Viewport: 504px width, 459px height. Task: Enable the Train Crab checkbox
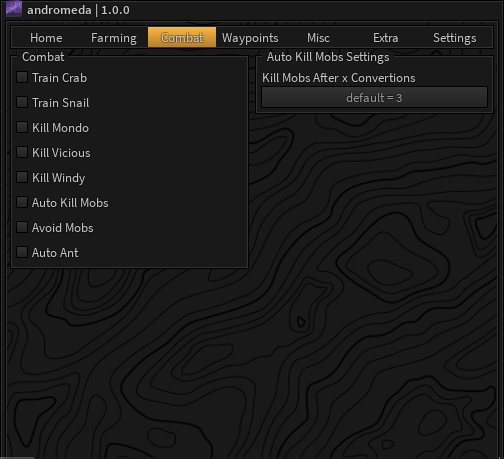coord(22,77)
